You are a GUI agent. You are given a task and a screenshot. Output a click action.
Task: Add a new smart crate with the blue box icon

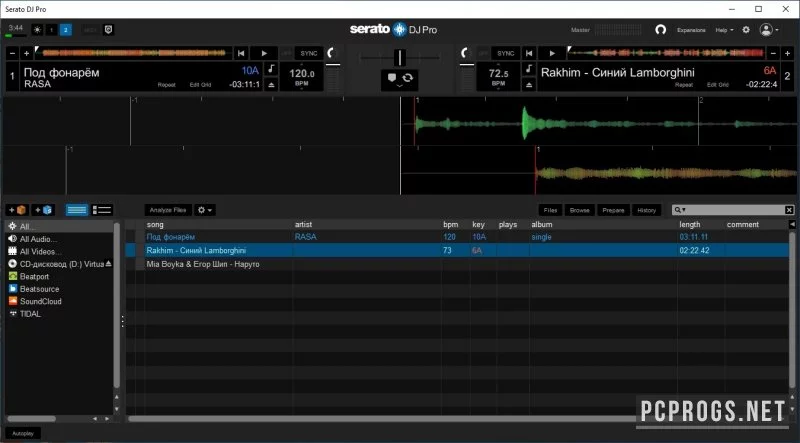(x=43, y=210)
